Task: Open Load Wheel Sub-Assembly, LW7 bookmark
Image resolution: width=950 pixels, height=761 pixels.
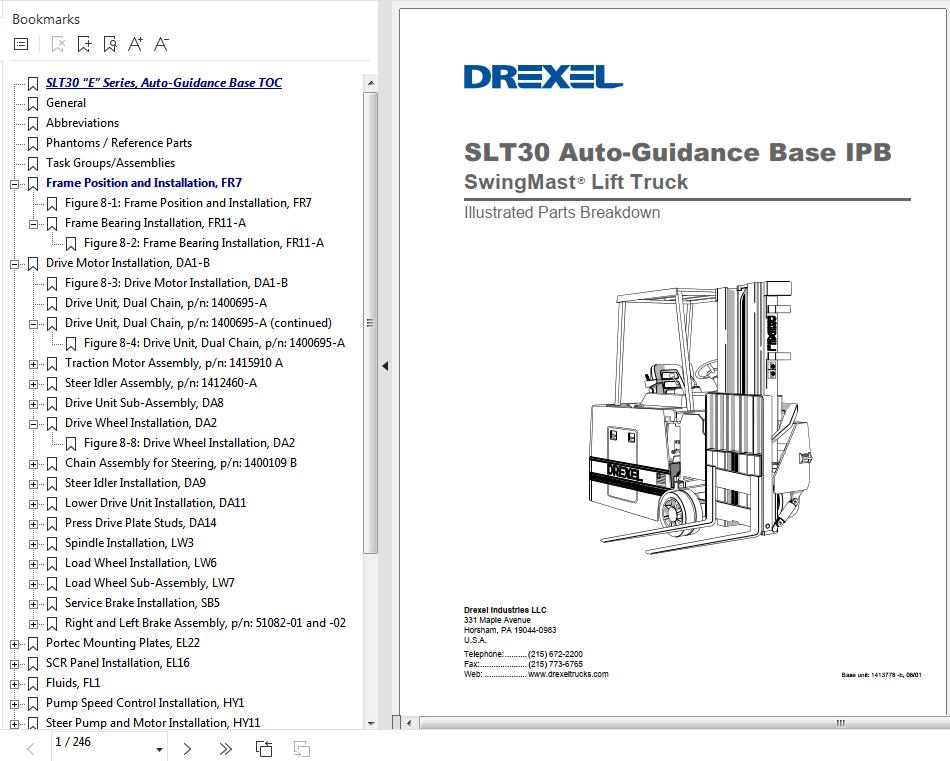Action: coord(150,583)
